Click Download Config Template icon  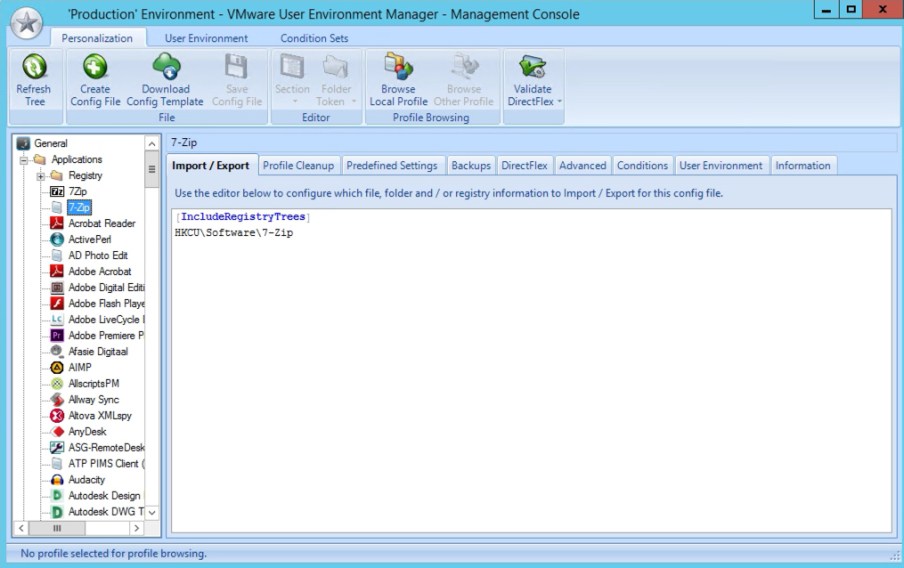pos(166,66)
